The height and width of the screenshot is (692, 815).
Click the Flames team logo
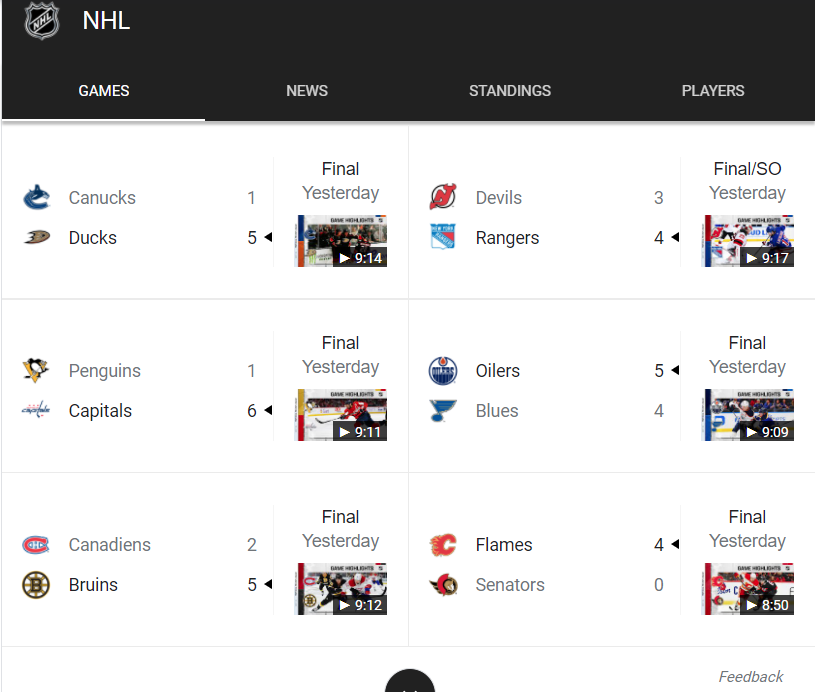tap(443, 544)
